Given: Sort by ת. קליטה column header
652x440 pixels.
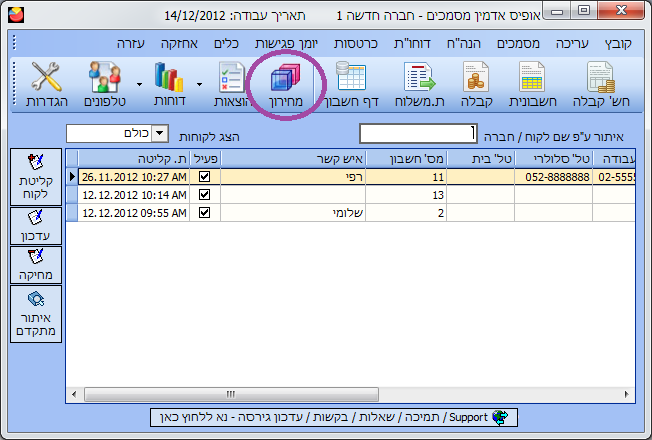Looking at the screenshot, I should pyautogui.click(x=134, y=159).
